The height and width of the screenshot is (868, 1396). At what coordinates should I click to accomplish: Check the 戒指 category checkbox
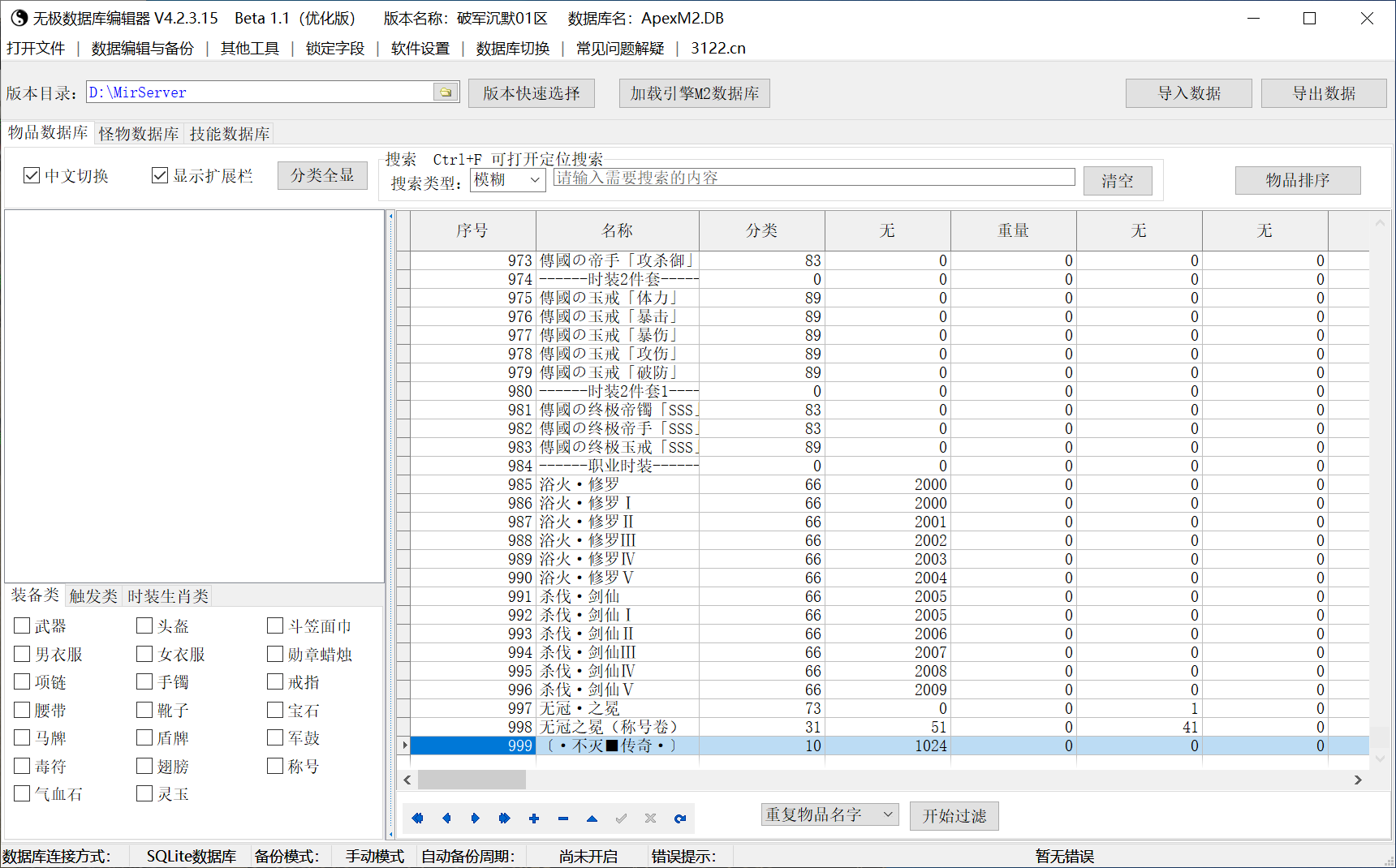275,681
